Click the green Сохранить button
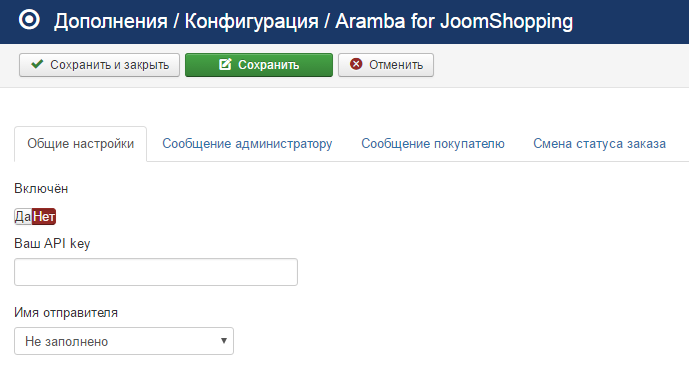Image resolution: width=689 pixels, height=386 pixels. (x=259, y=65)
